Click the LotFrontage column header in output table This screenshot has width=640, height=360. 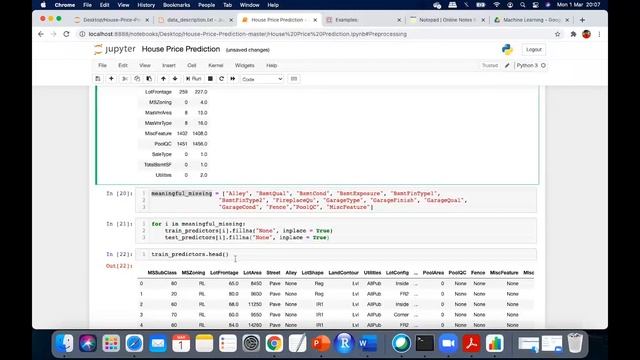[224, 273]
